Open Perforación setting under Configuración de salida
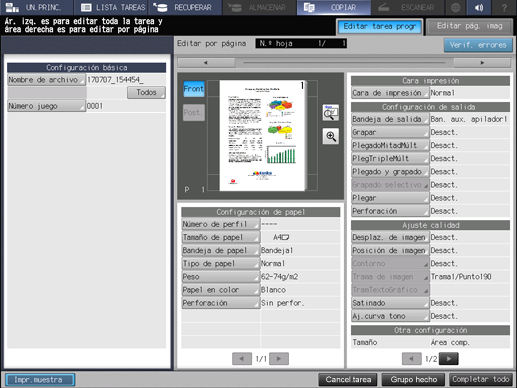The image size is (517, 388). point(390,211)
